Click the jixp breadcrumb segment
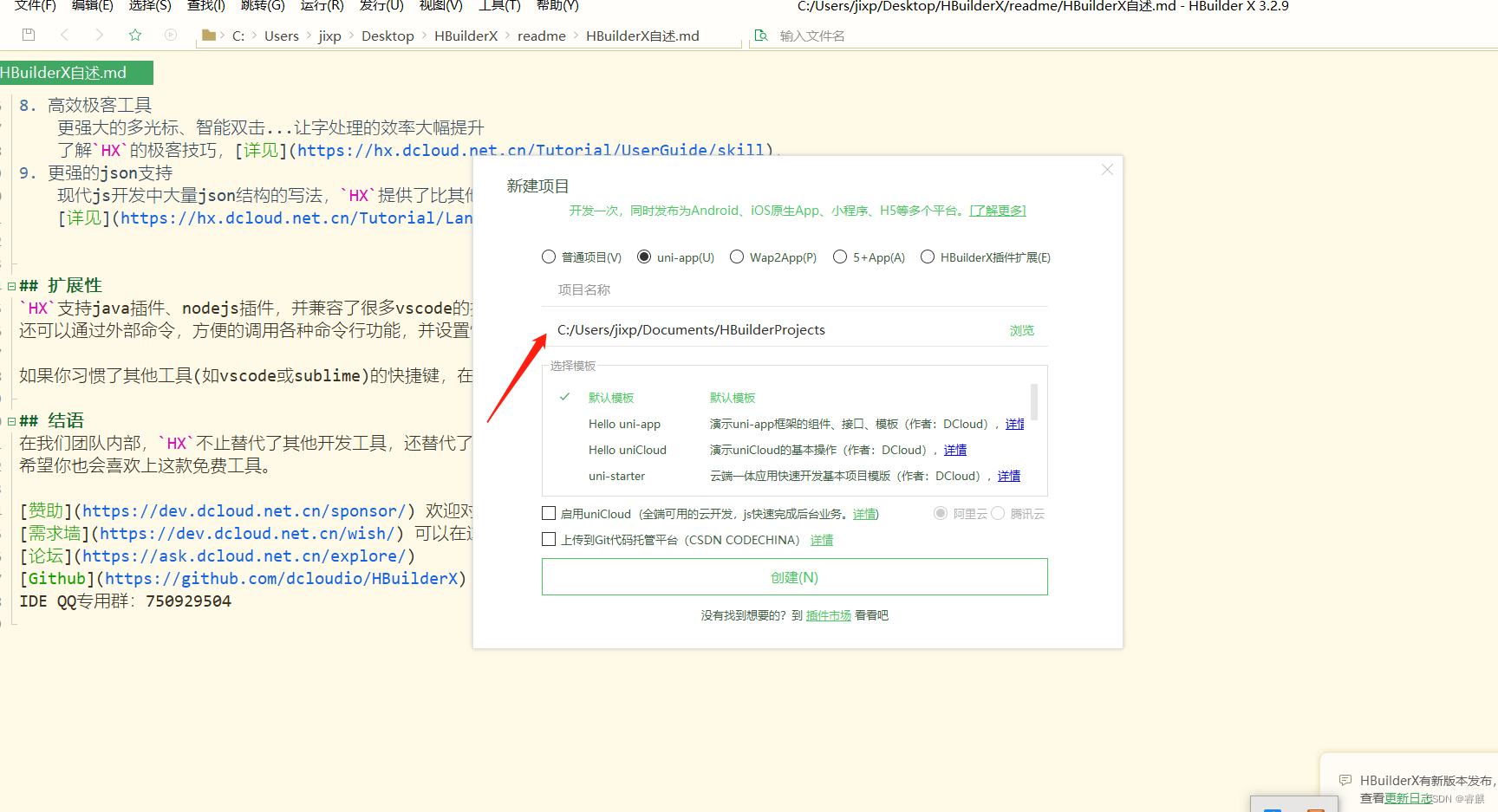 pyautogui.click(x=330, y=36)
